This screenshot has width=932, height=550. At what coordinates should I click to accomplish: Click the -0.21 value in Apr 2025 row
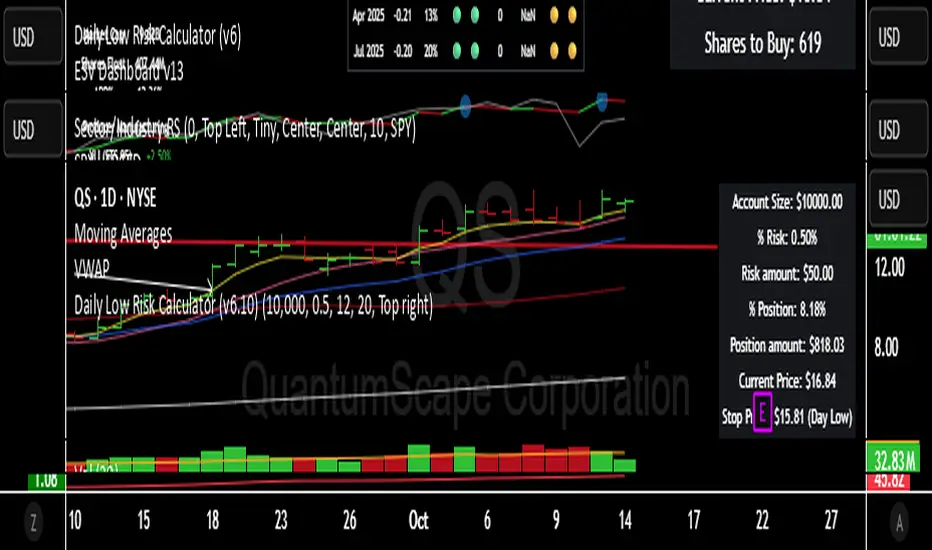pos(402,16)
